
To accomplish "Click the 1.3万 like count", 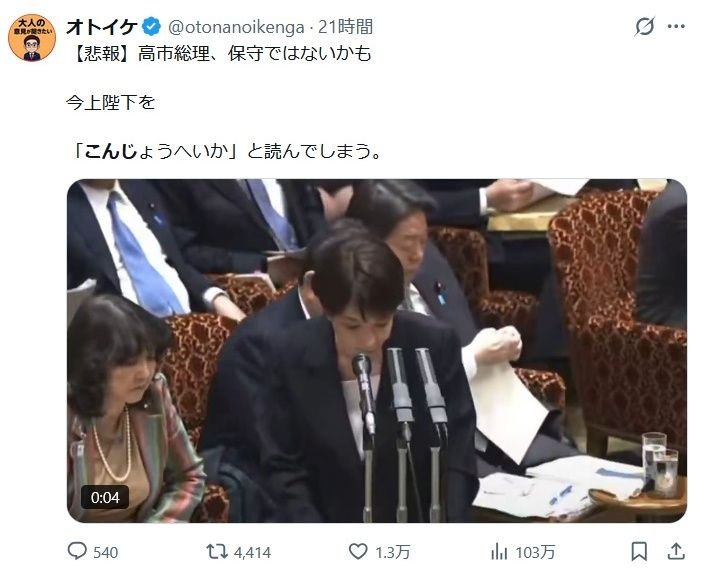I will [393, 552].
